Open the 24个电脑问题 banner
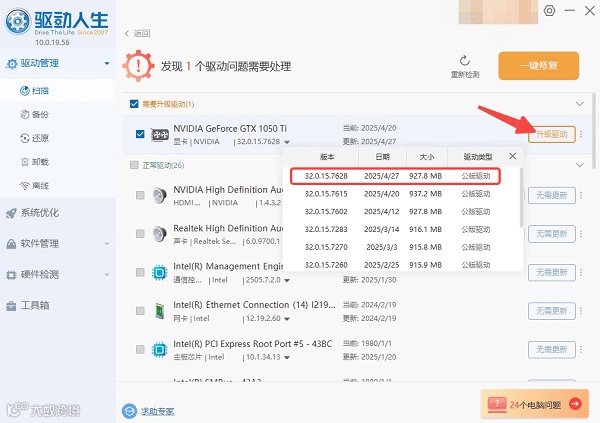The image size is (600, 423). [535, 403]
